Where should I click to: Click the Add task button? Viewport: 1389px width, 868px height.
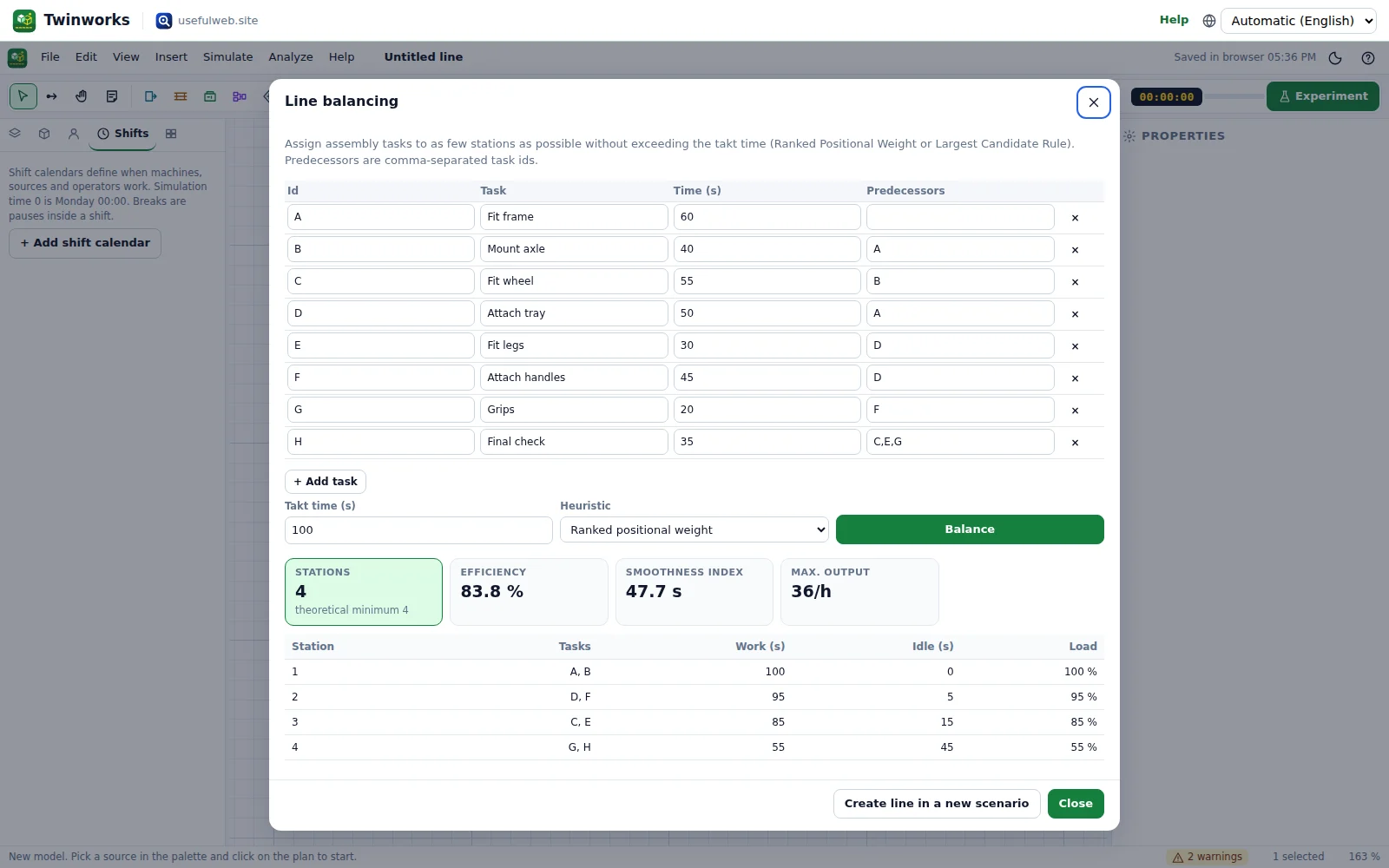click(326, 482)
